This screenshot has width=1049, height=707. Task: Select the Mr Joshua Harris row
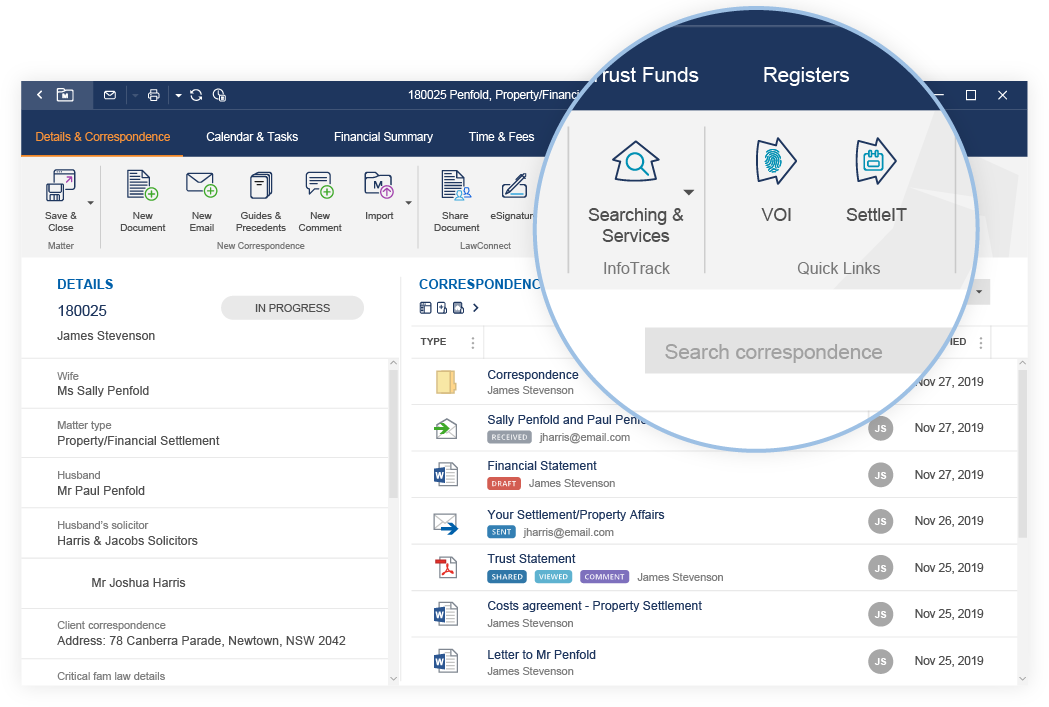(x=205, y=583)
